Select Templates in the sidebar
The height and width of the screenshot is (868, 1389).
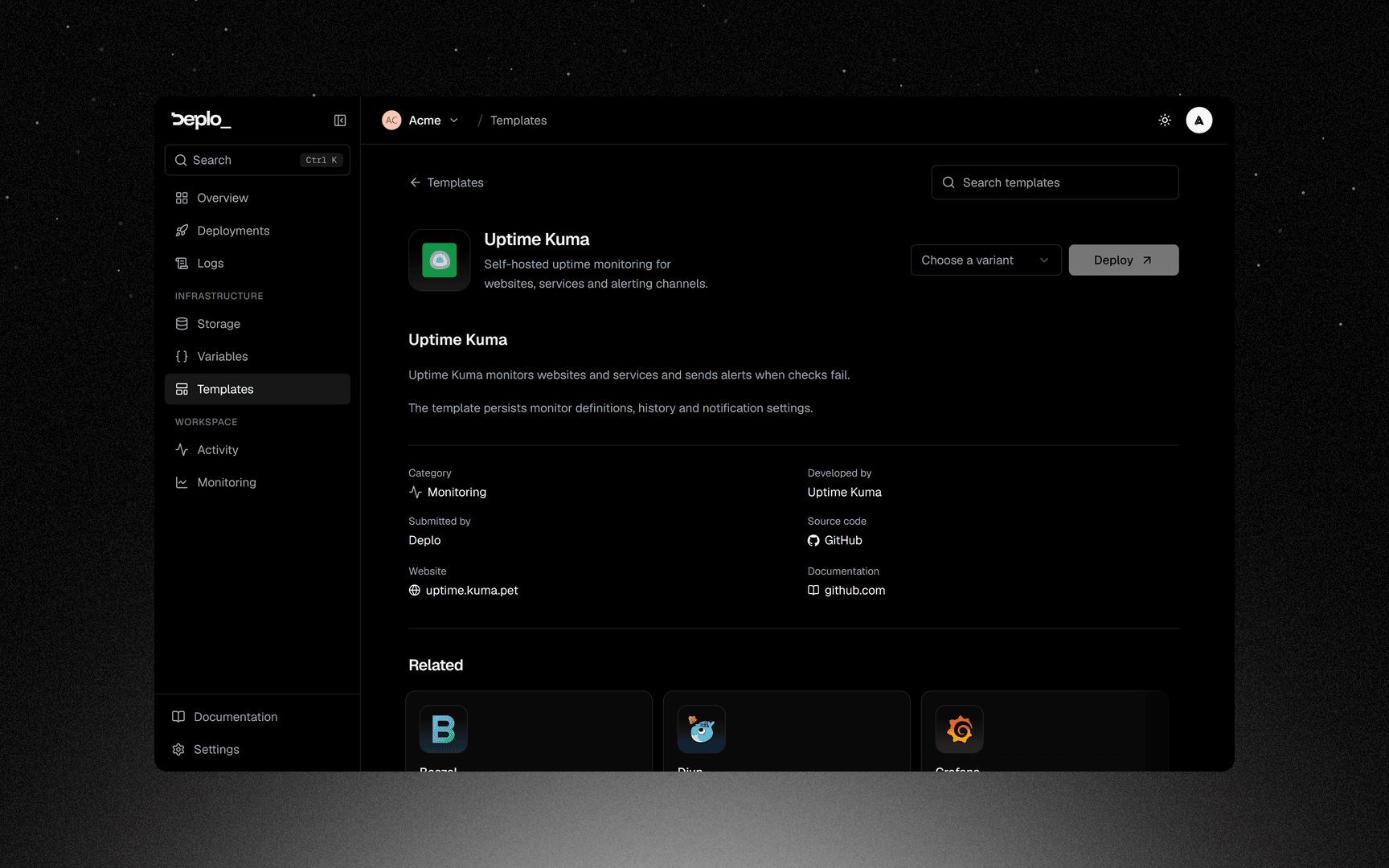(257, 389)
